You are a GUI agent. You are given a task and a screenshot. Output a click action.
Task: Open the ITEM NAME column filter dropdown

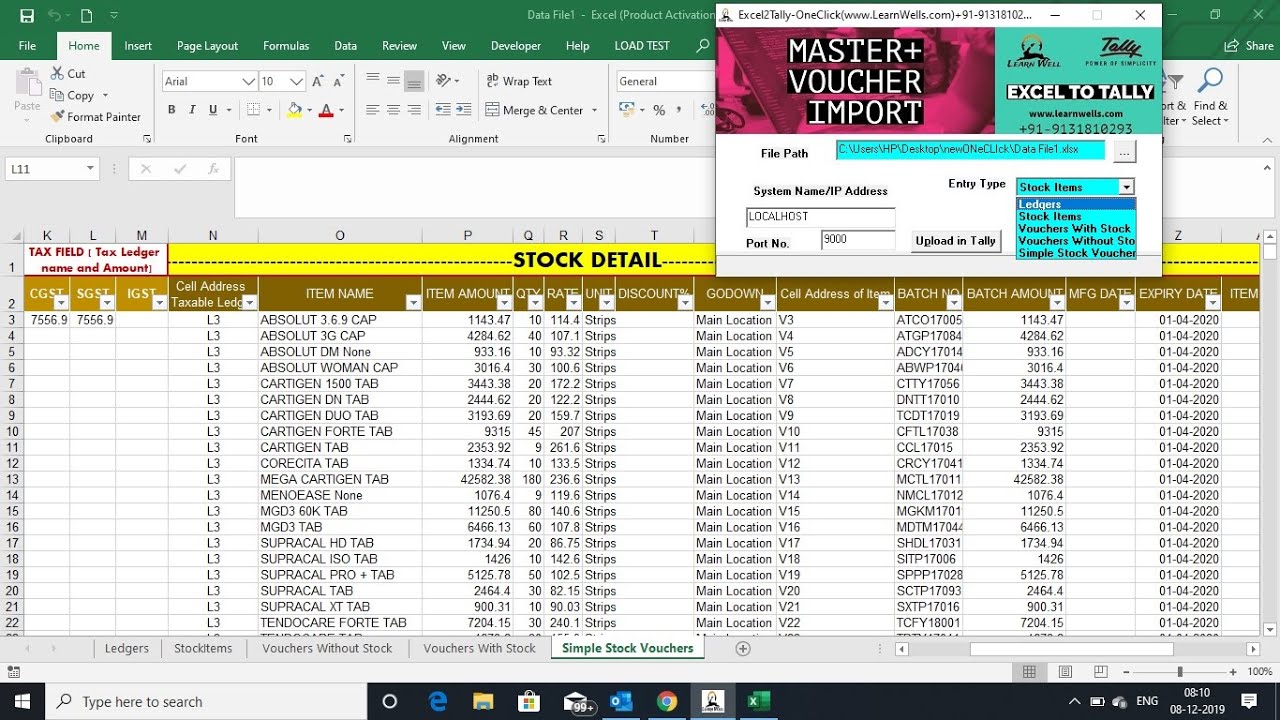click(x=413, y=302)
